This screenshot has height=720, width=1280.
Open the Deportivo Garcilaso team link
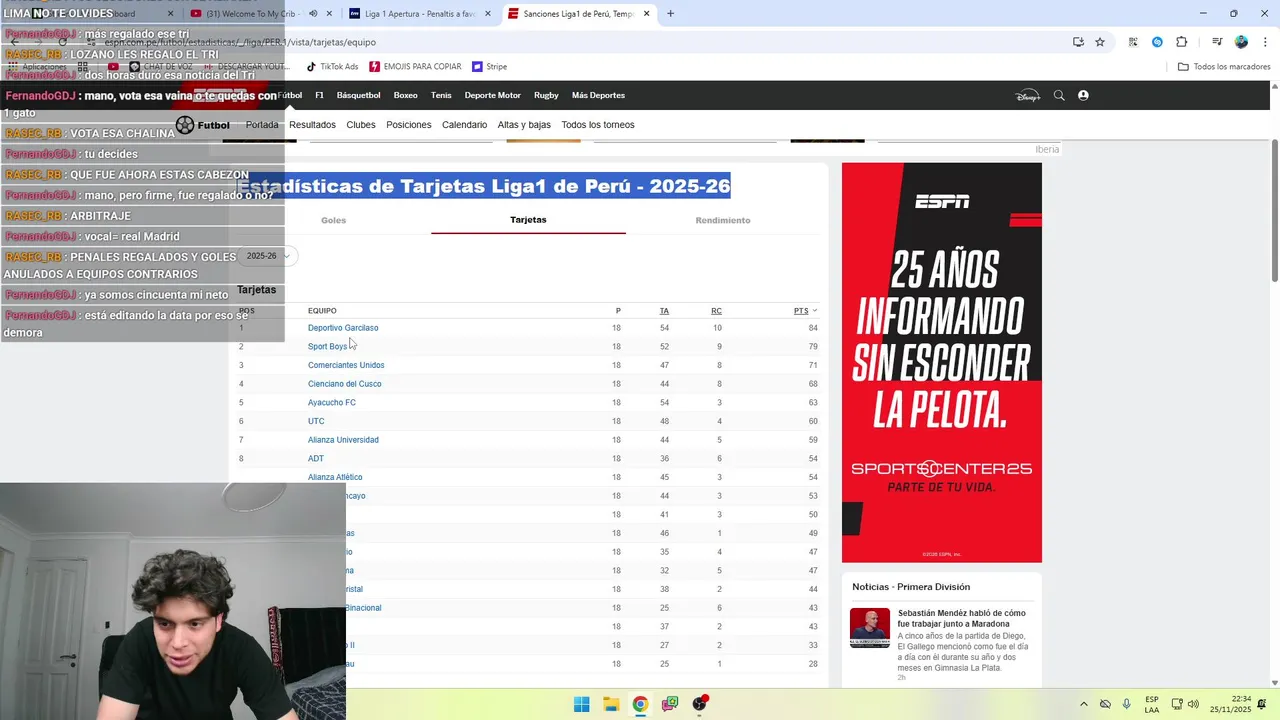[343, 328]
